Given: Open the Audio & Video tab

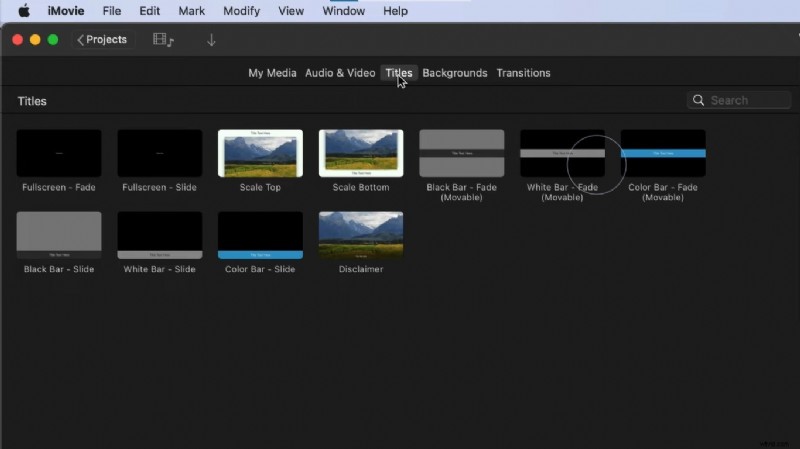Looking at the screenshot, I should click(340, 73).
